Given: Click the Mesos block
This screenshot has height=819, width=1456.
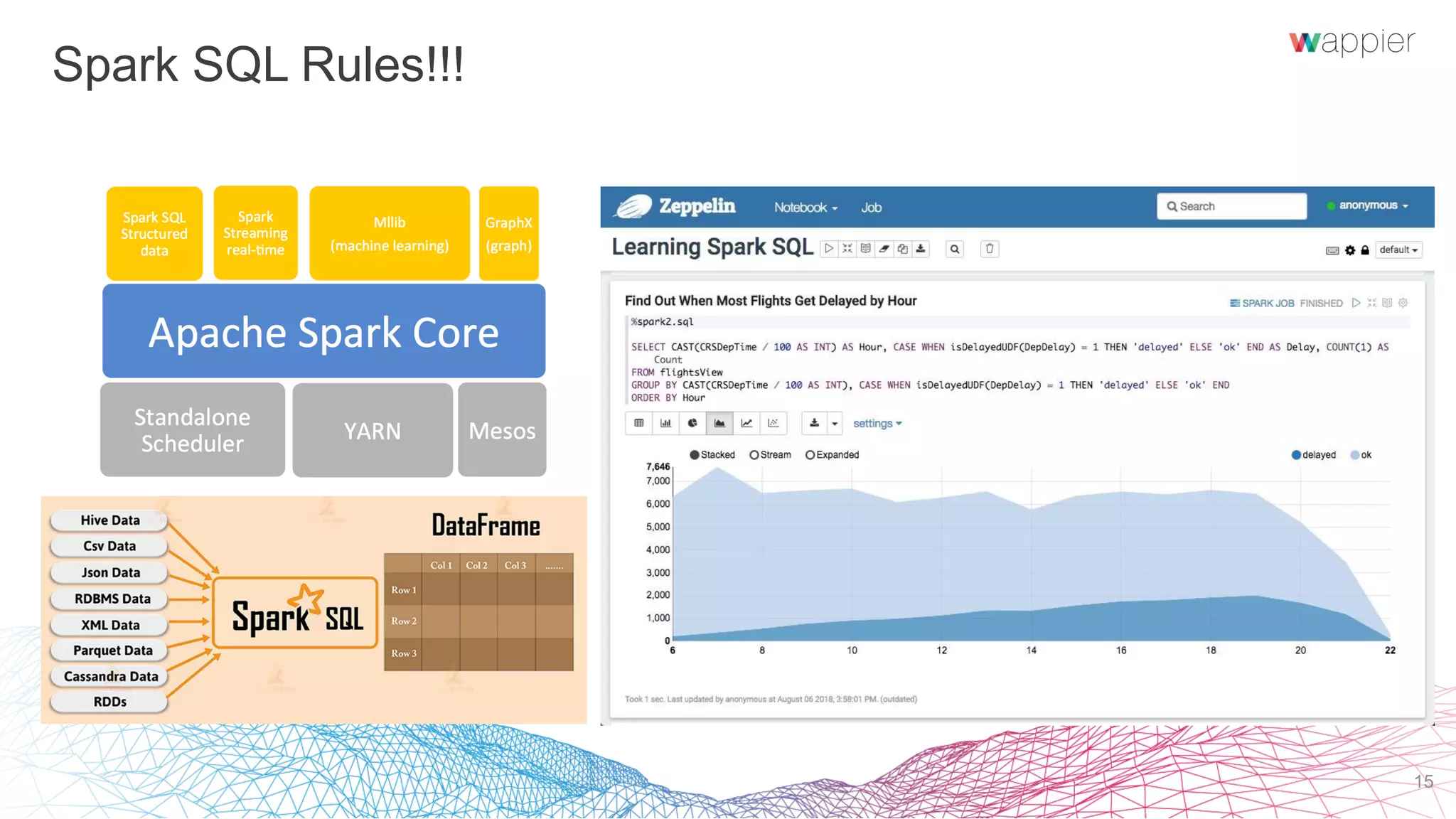Looking at the screenshot, I should [x=502, y=429].
